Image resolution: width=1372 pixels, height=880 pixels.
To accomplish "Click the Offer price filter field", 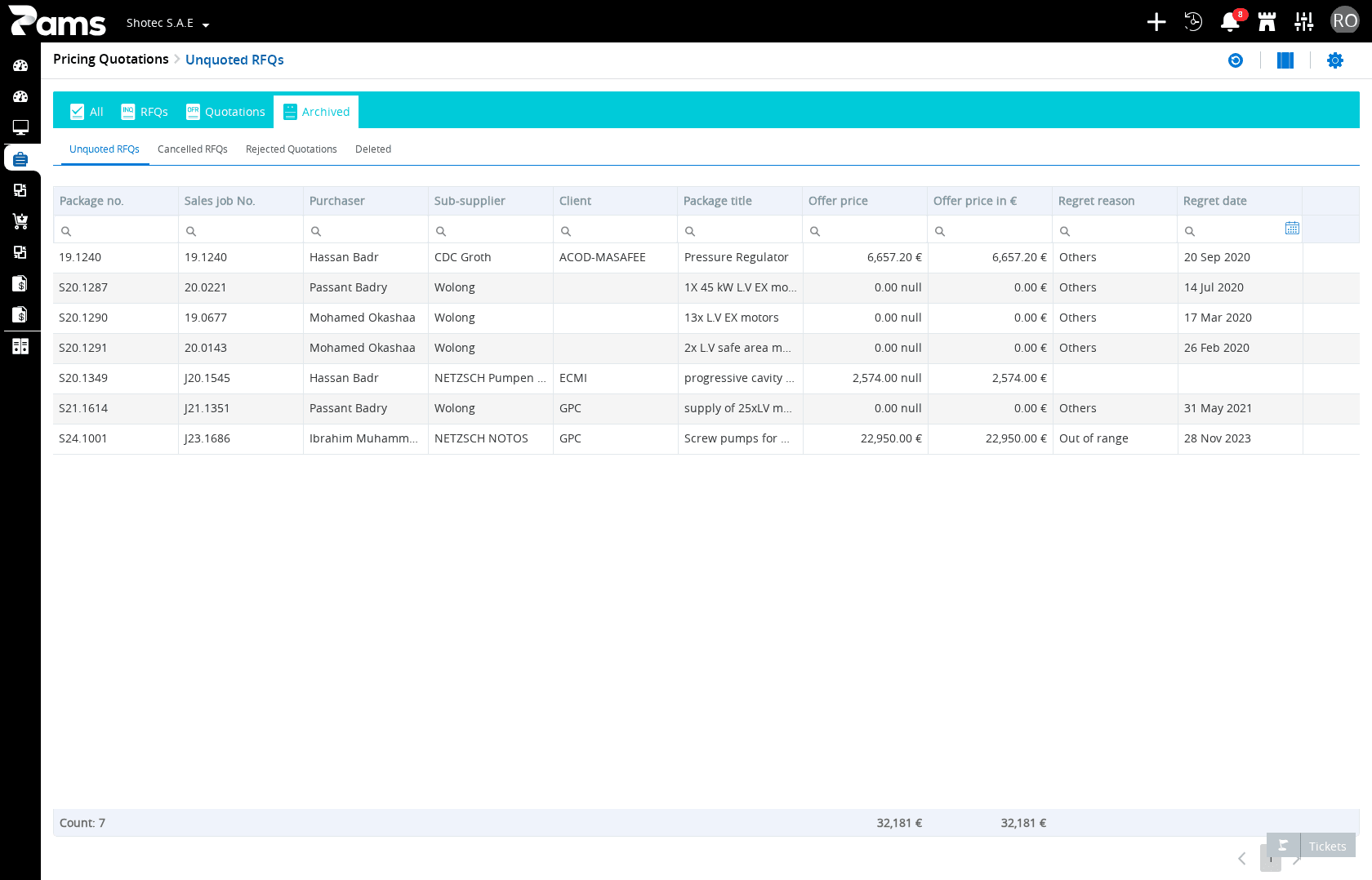I will (x=864, y=230).
